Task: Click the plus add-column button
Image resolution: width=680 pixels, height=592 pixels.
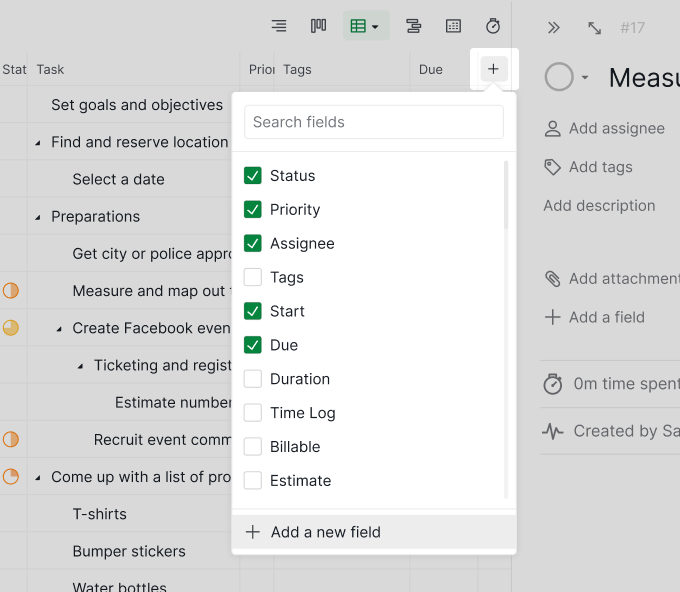Action: (x=494, y=69)
